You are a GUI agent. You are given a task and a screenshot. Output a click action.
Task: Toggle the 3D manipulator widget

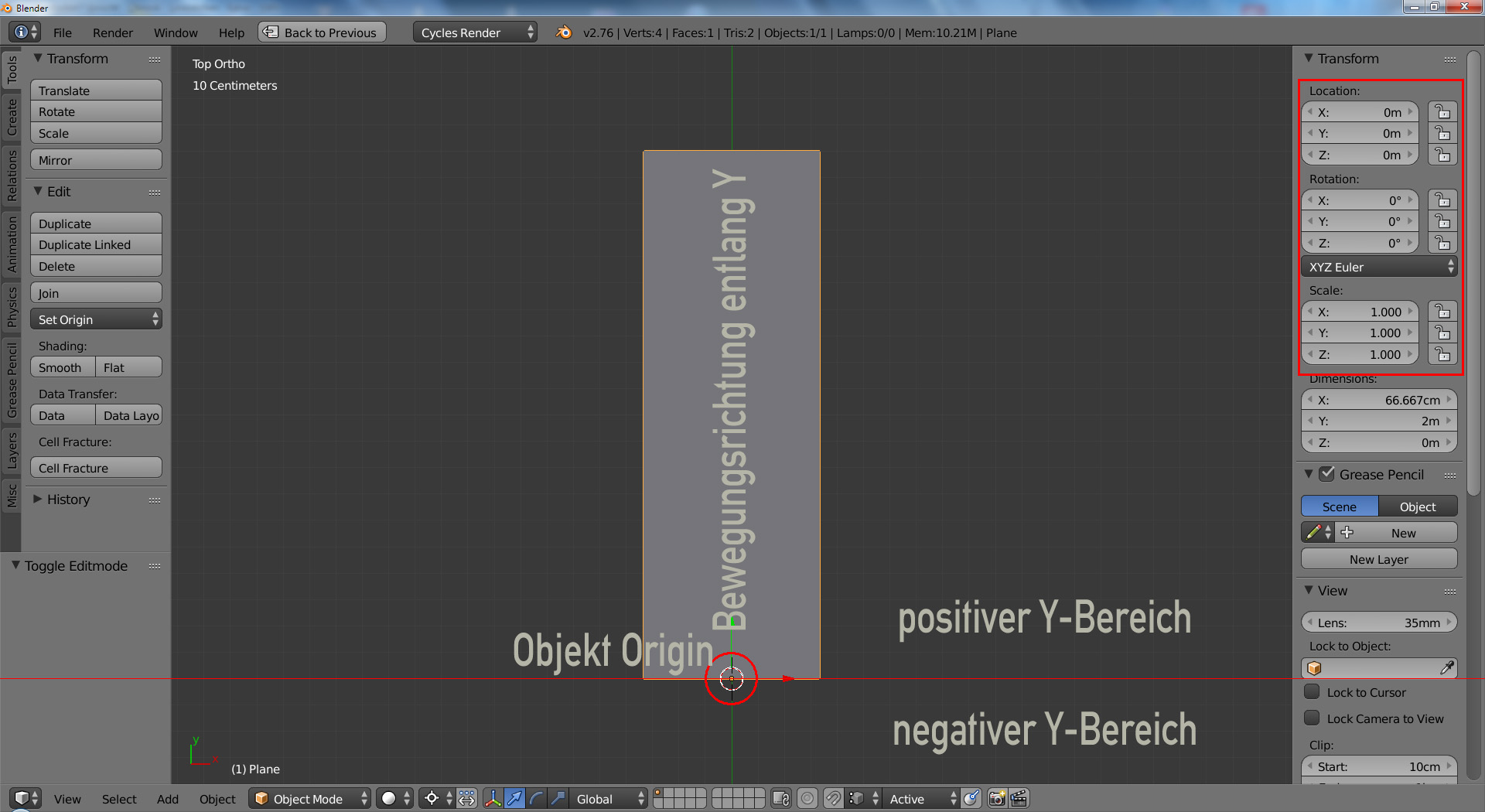[493, 799]
